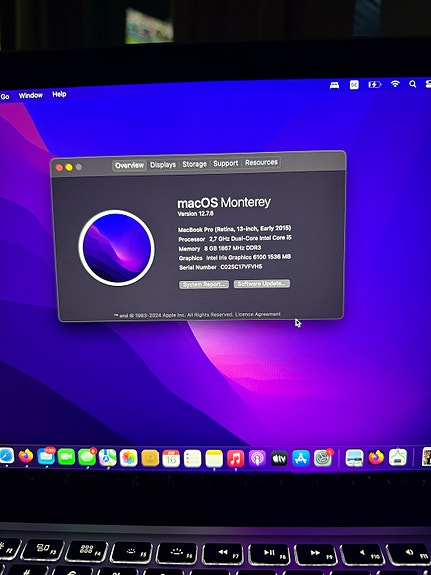Launch Photos from the dock
Image resolution: width=431 pixels, height=575 pixels.
(x=128, y=458)
